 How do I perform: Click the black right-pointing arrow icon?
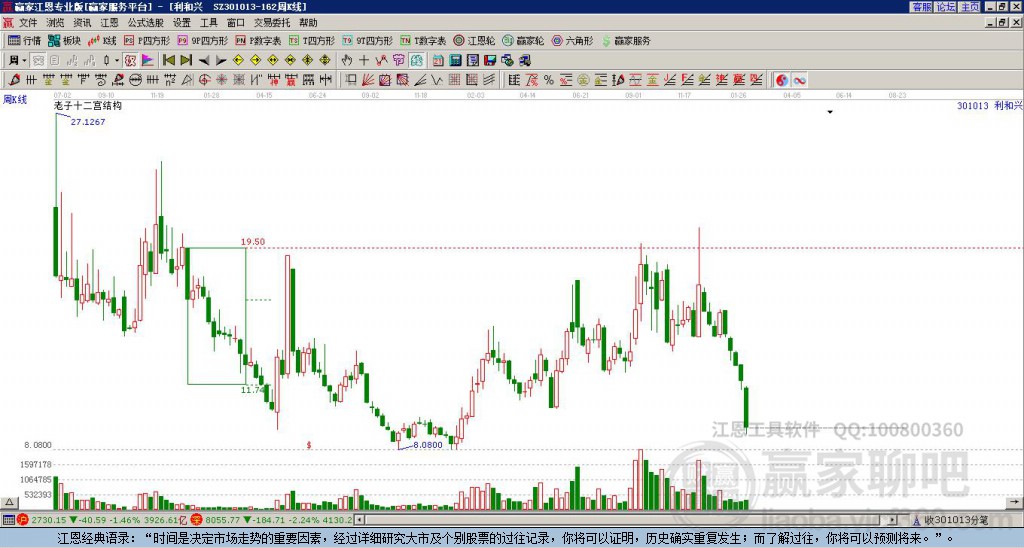coord(221,60)
